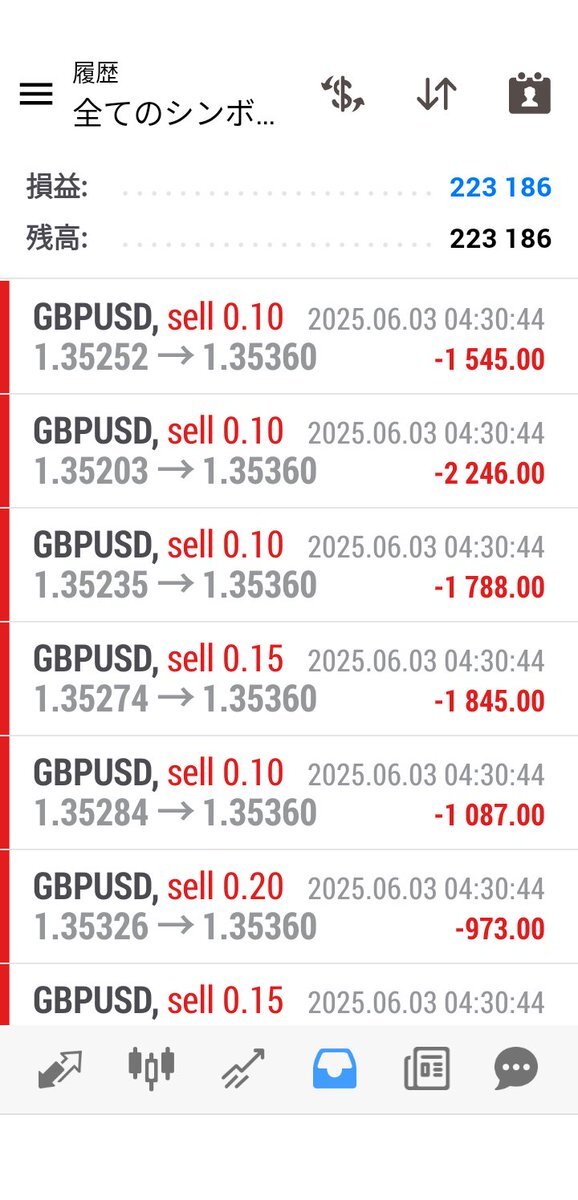This screenshot has height=1200, width=578.
Task: Tap the GBPUSD sell 0.20 trade row
Action: pos(289,907)
